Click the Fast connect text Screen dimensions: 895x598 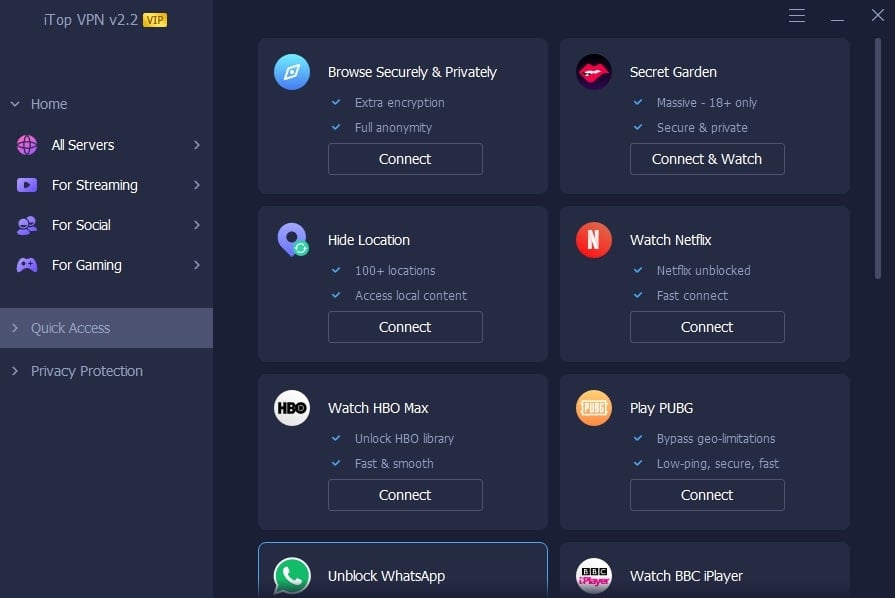(x=692, y=296)
